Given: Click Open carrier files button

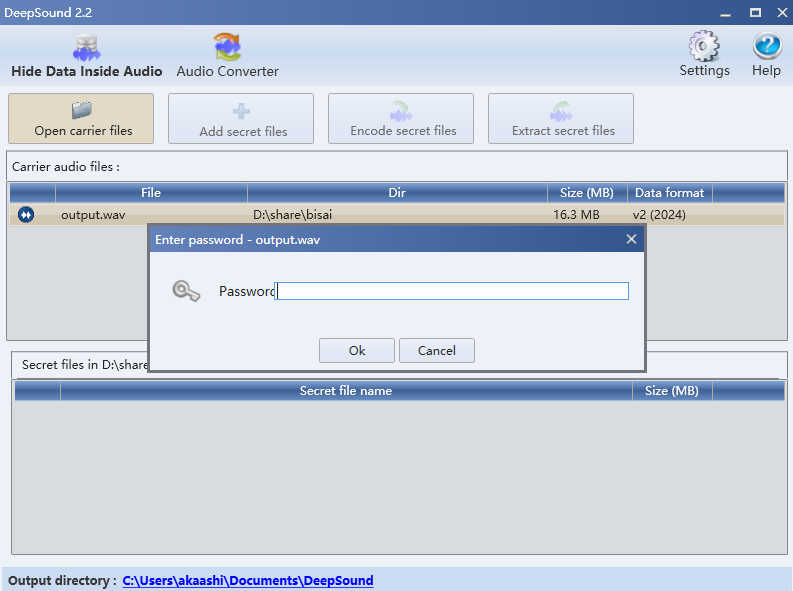Looking at the screenshot, I should (x=81, y=118).
